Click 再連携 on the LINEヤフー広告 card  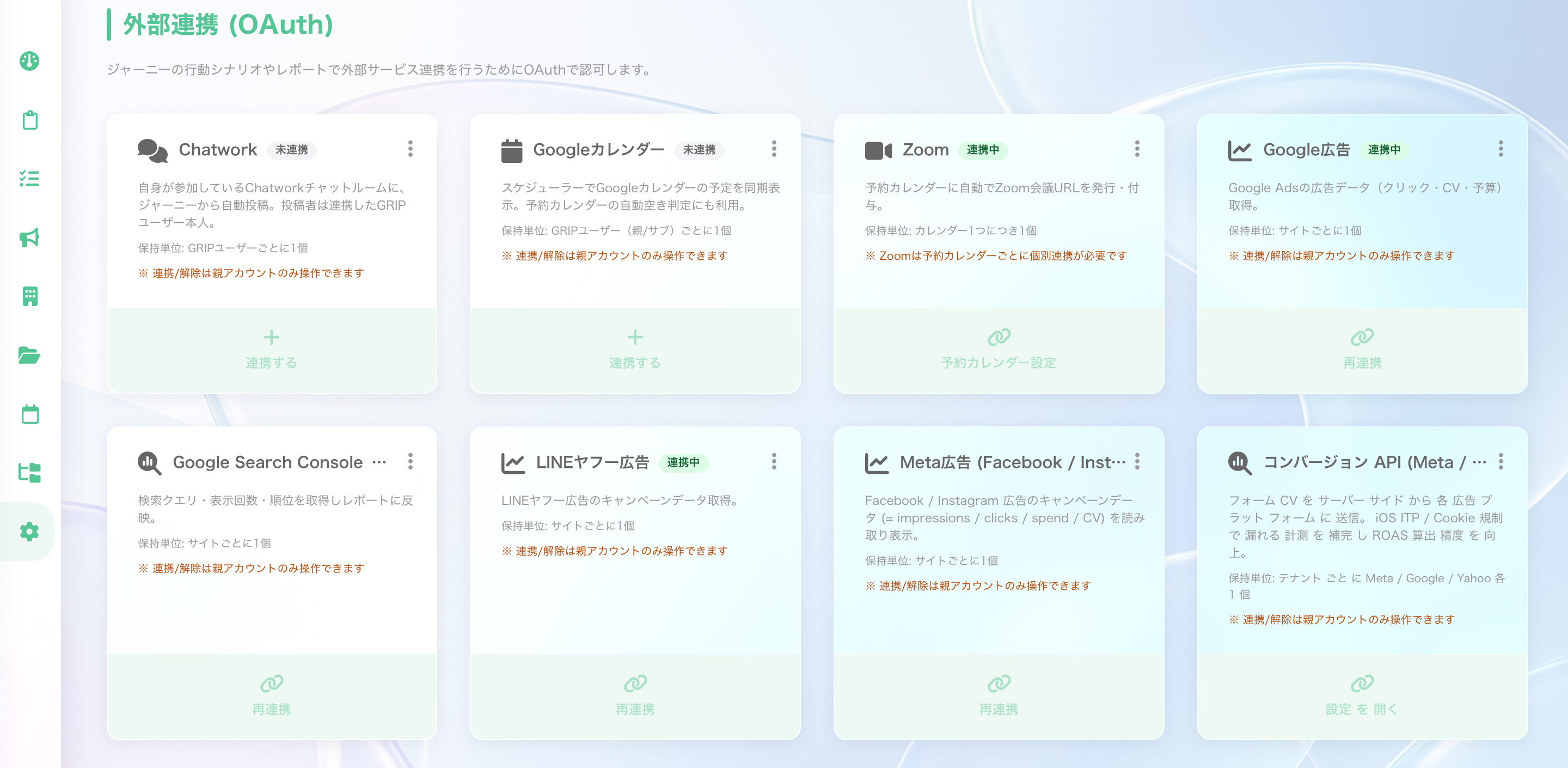[635, 697]
